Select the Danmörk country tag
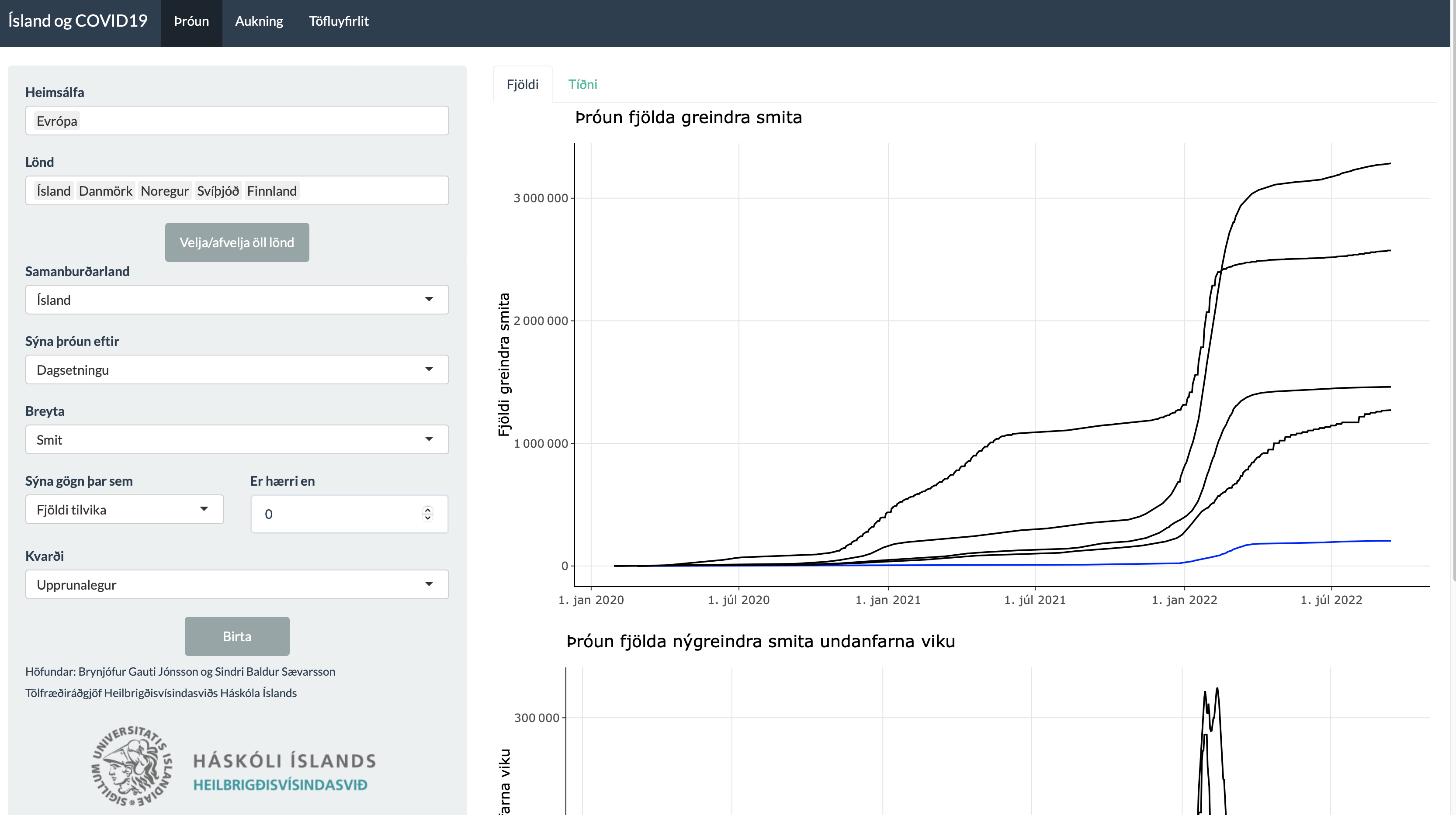 [x=105, y=191]
